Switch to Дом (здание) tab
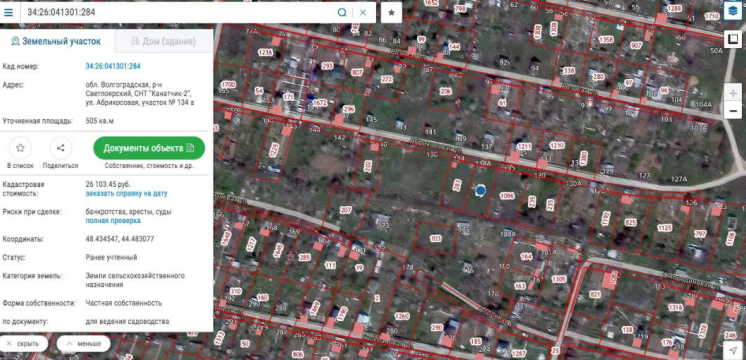This screenshot has width=746, height=360. (164, 41)
